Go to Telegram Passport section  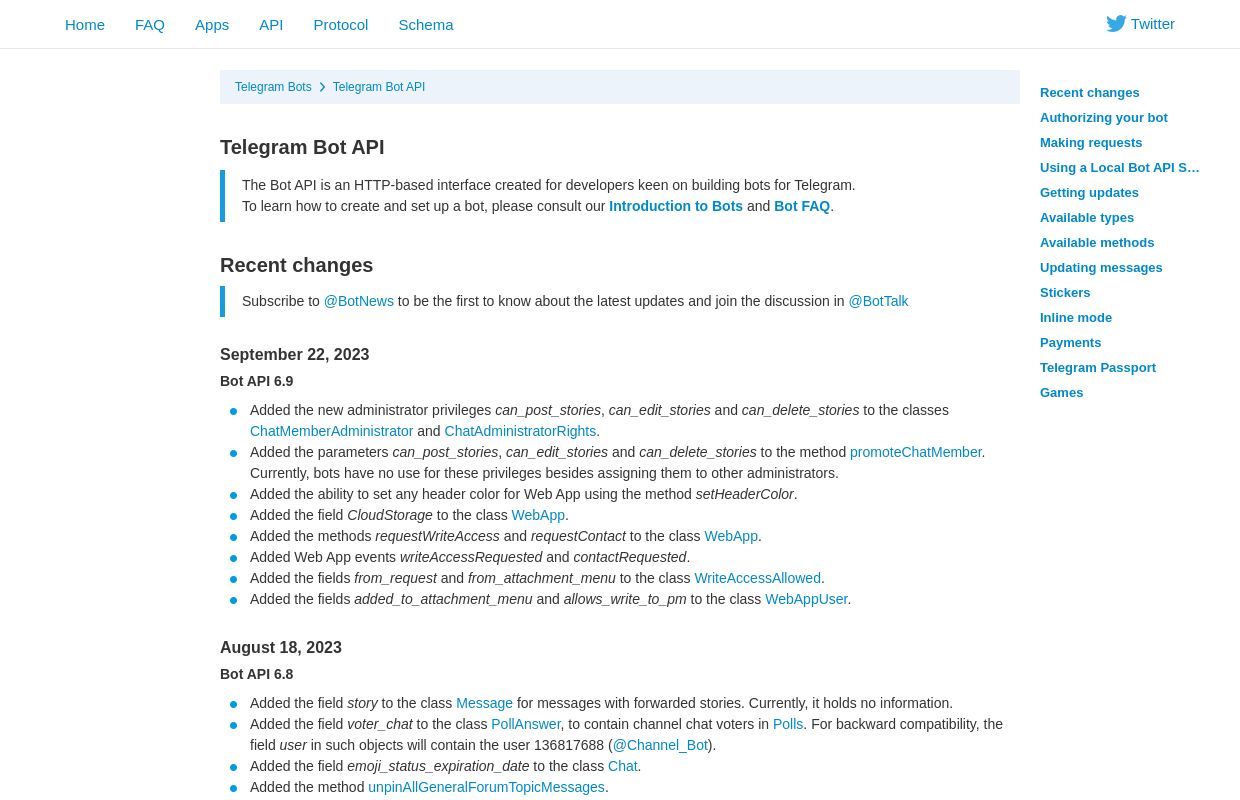point(1098,367)
